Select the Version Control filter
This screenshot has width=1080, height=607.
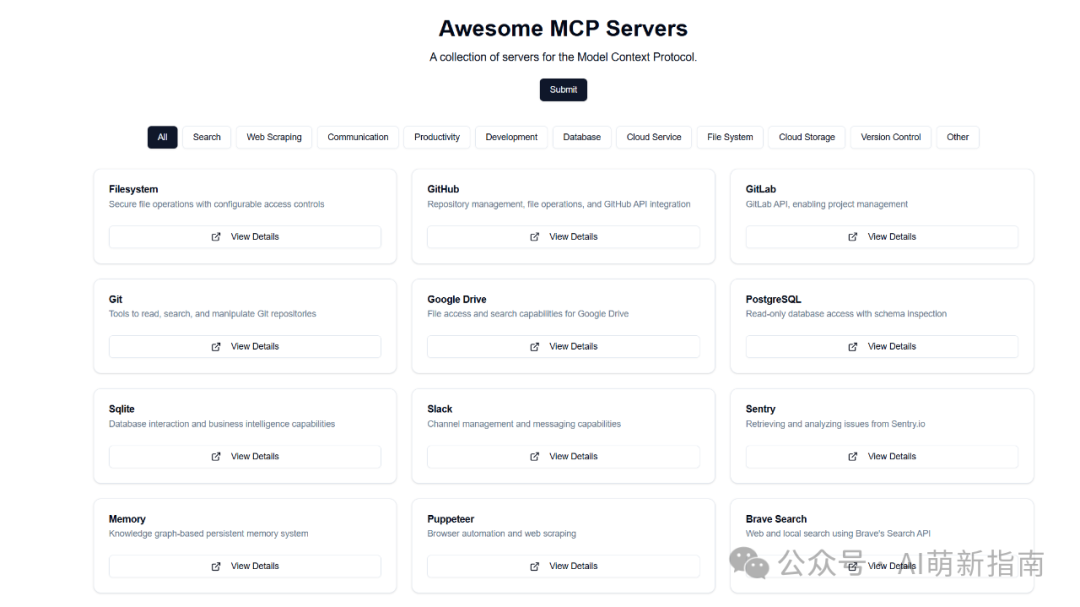click(x=891, y=137)
